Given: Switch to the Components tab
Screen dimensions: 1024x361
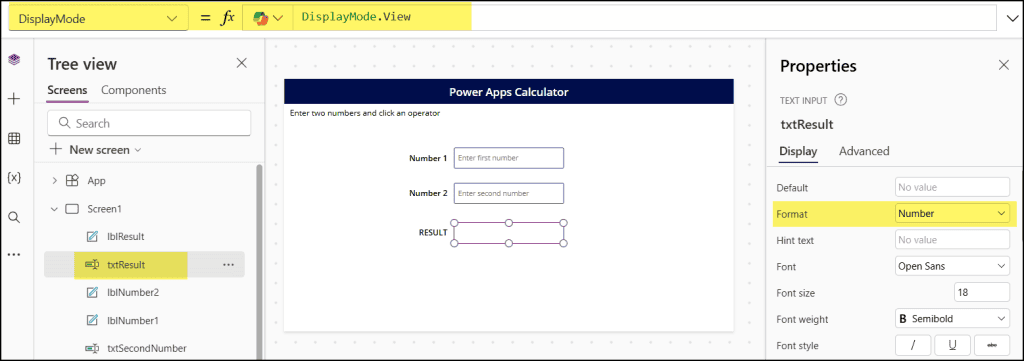Looking at the screenshot, I should pos(134,91).
